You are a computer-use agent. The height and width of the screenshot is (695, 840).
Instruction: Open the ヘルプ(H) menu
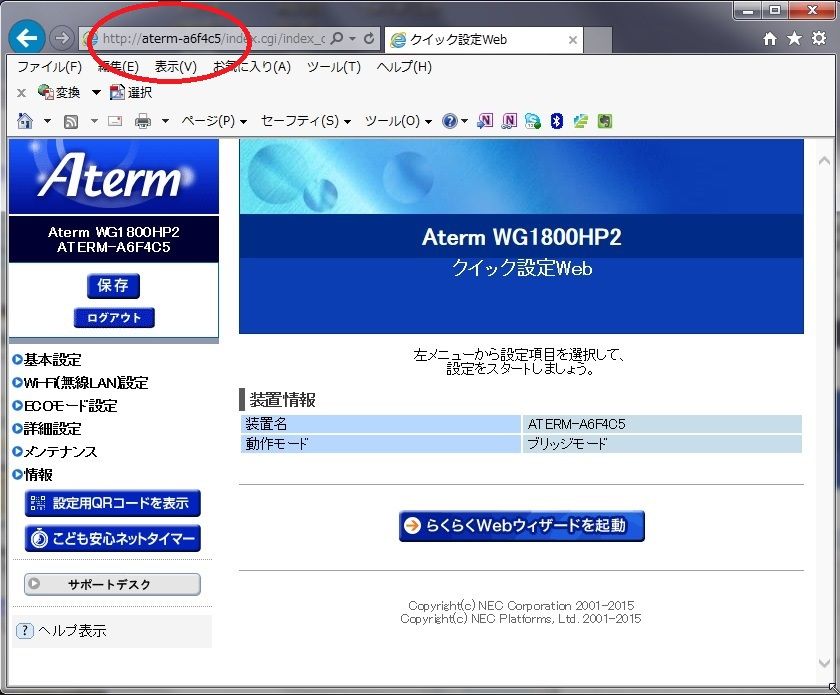(404, 66)
